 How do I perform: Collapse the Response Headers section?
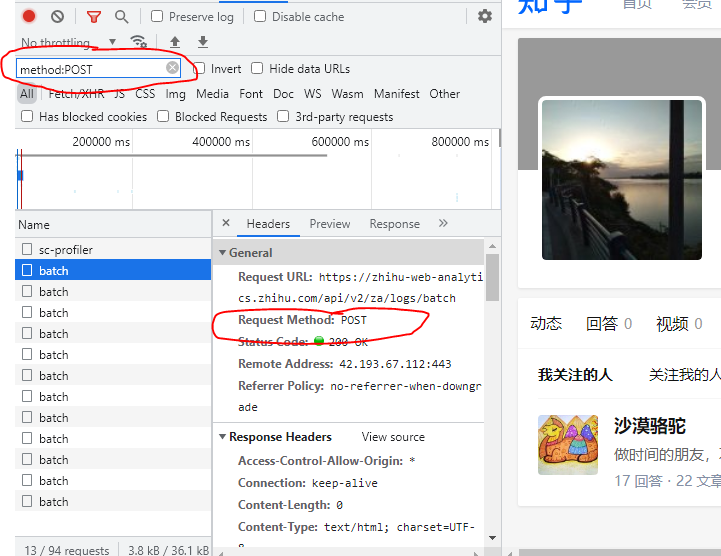pyautogui.click(x=223, y=436)
